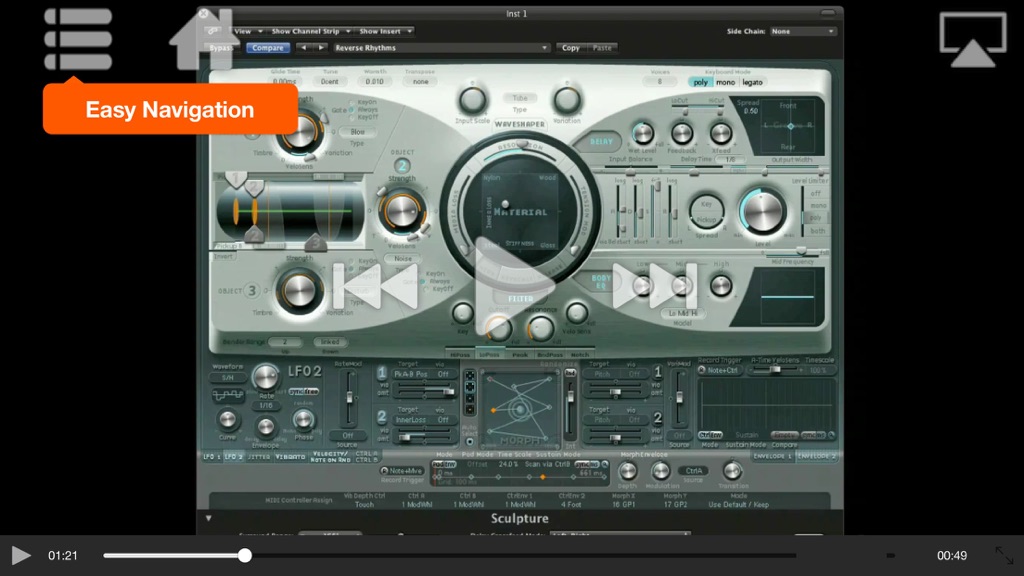
Task: Open the Easy Navigation list menu icon
Action: pos(78,39)
